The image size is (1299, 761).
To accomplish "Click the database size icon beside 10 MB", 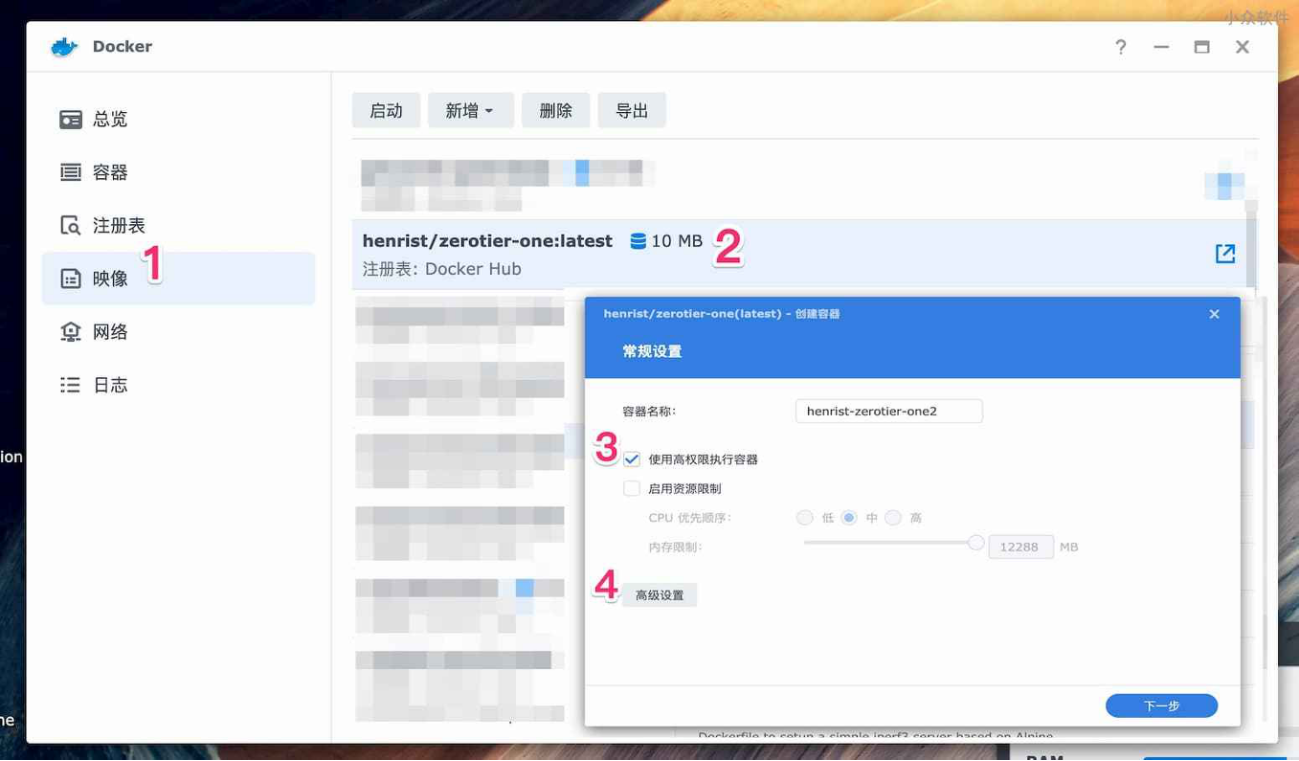I will point(638,241).
